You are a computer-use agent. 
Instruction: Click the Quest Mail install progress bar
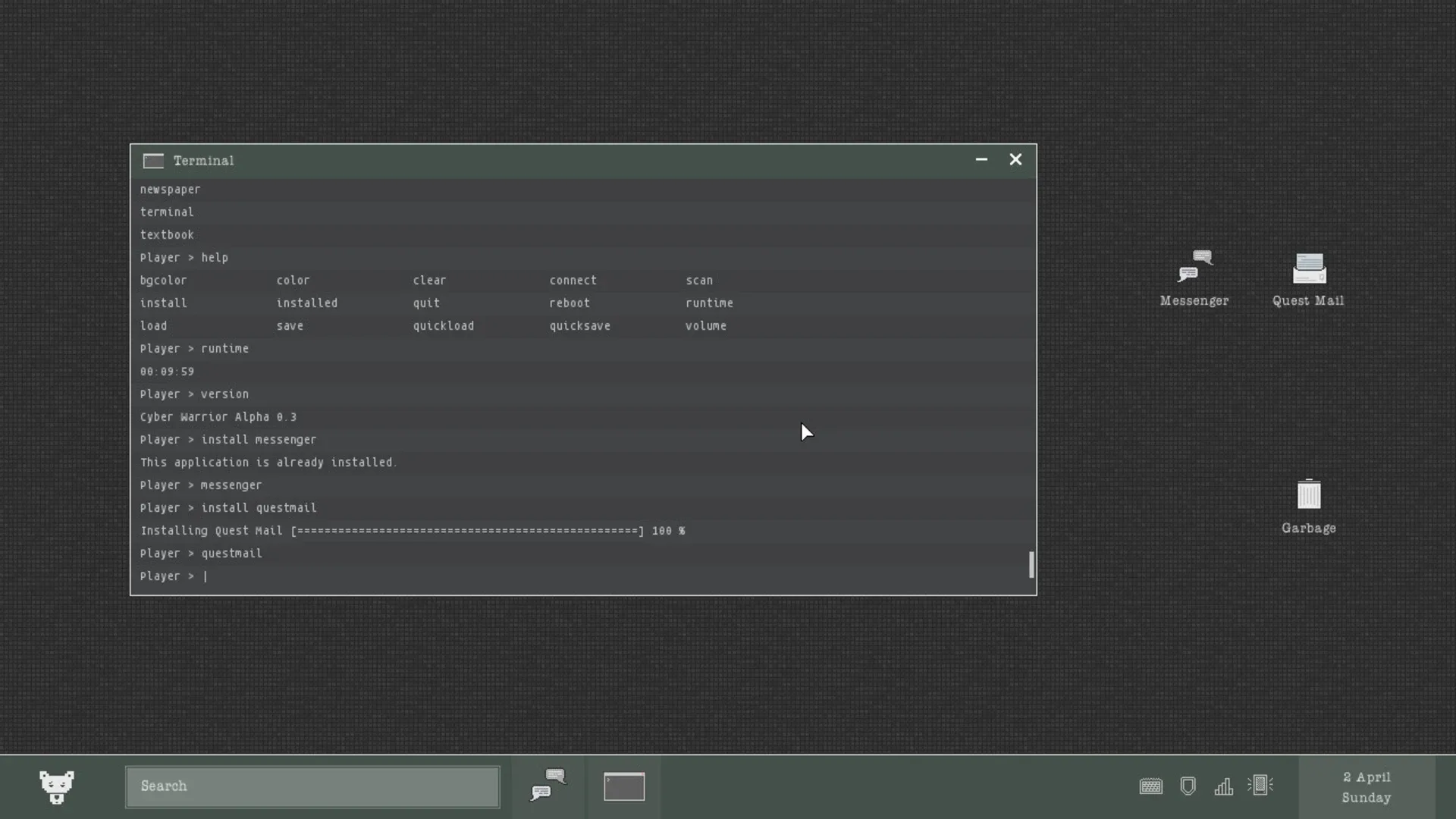467,531
